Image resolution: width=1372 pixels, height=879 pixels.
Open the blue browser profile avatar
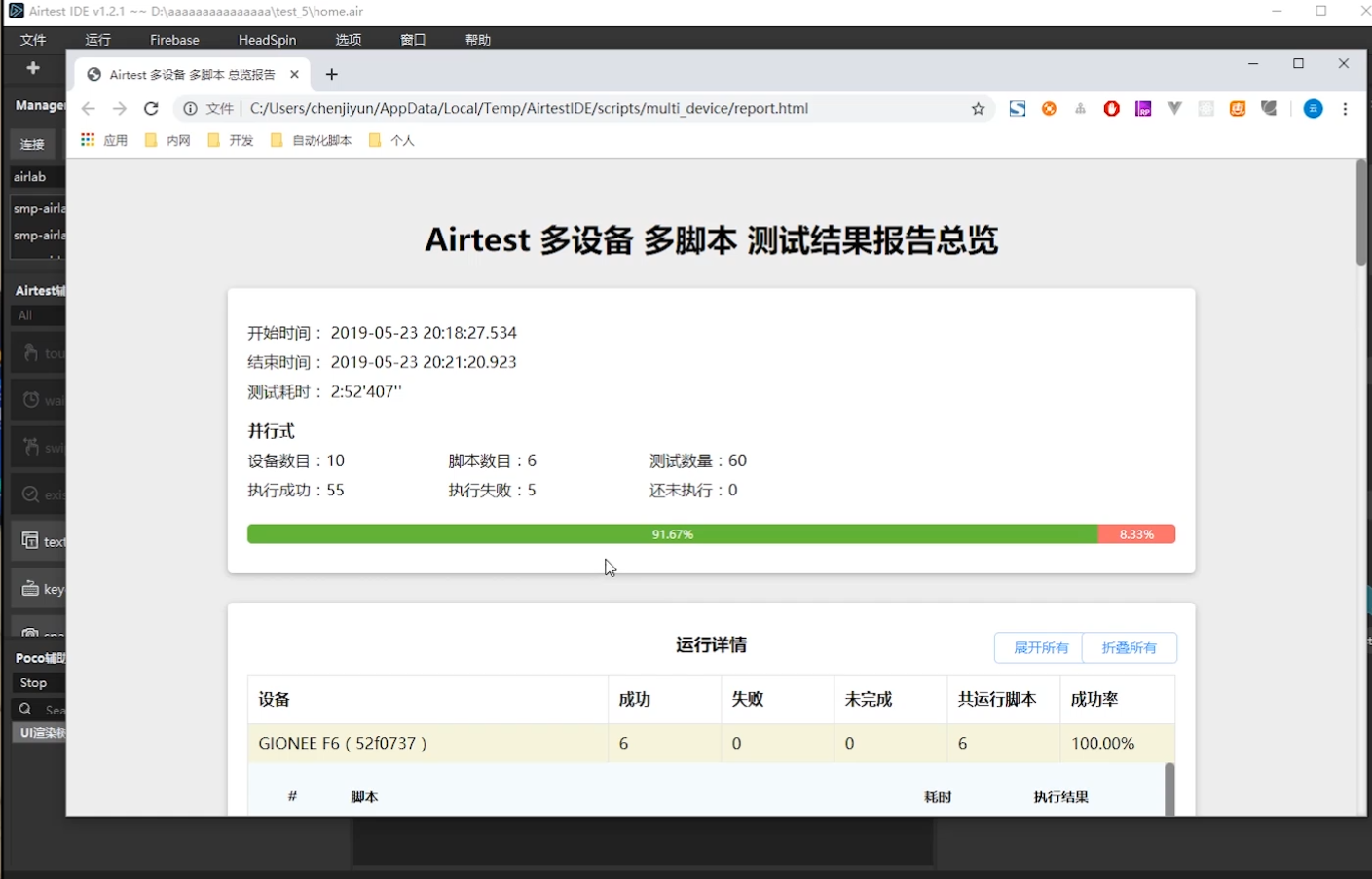[1313, 108]
